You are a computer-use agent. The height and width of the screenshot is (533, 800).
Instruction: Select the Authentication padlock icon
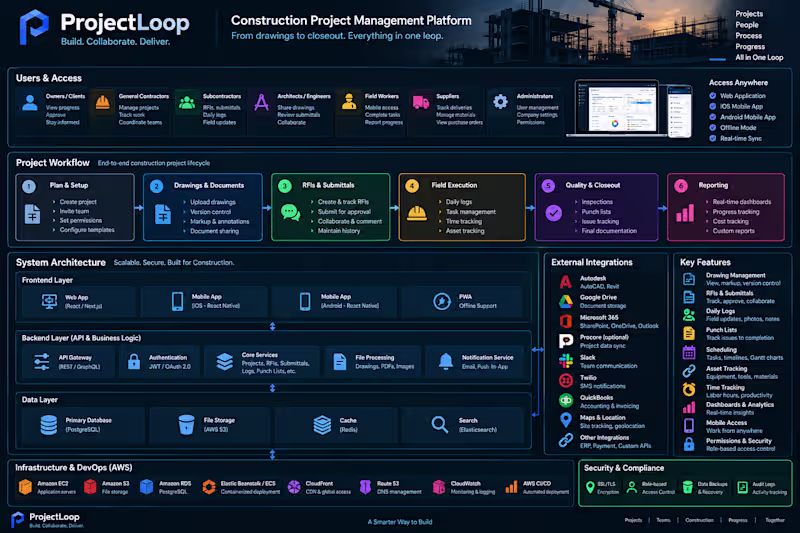[134, 362]
